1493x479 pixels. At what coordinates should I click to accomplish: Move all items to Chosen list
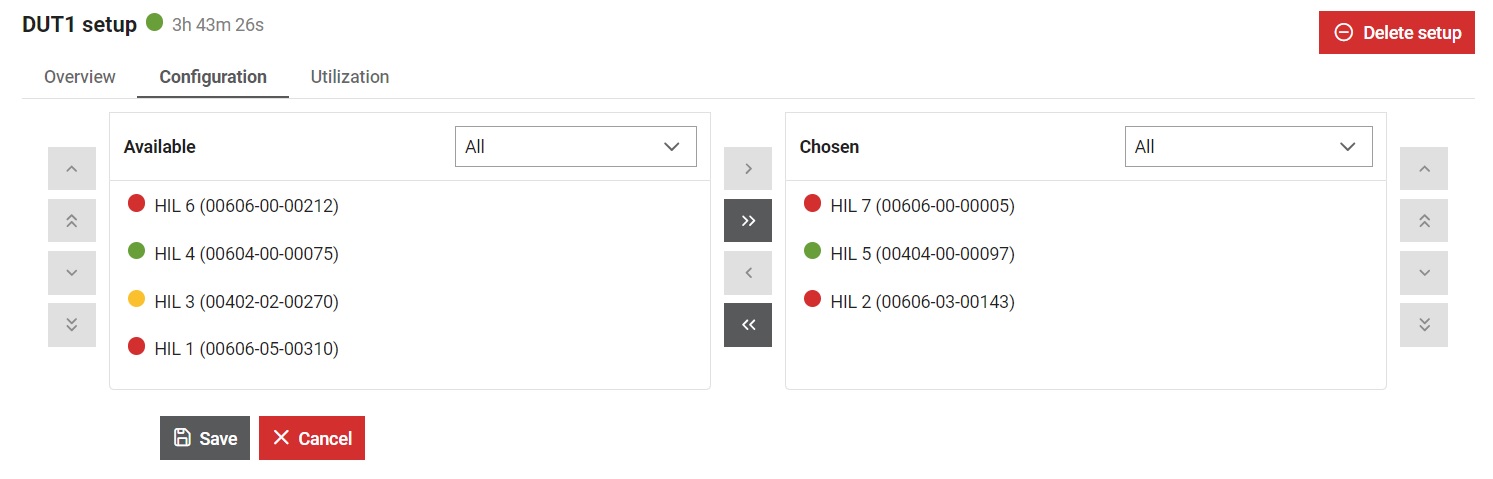748,221
